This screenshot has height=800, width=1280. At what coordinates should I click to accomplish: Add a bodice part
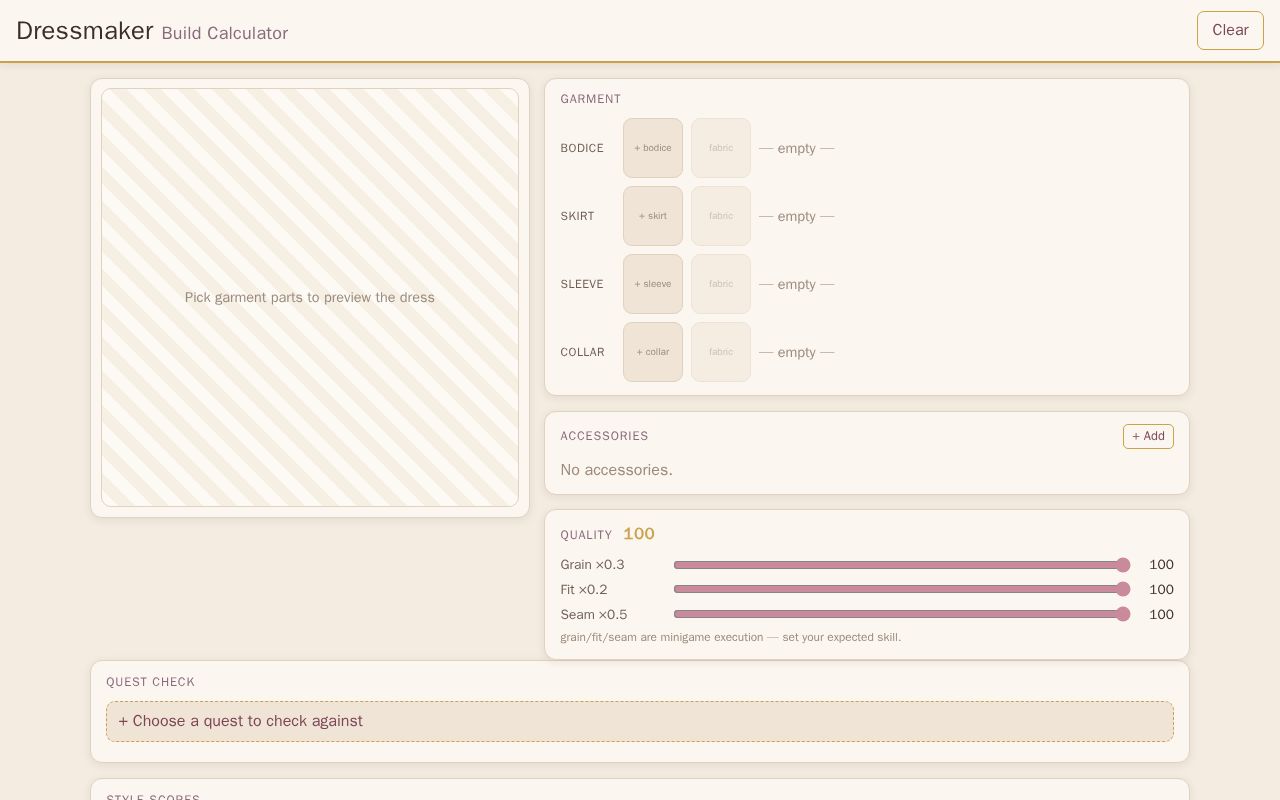(653, 148)
